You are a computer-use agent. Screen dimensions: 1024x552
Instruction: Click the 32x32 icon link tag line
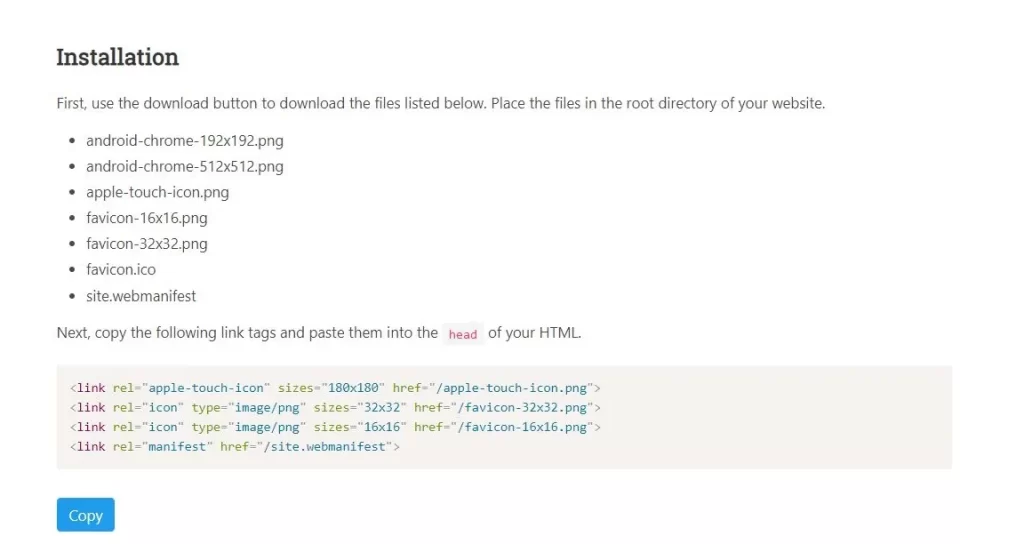coord(335,408)
